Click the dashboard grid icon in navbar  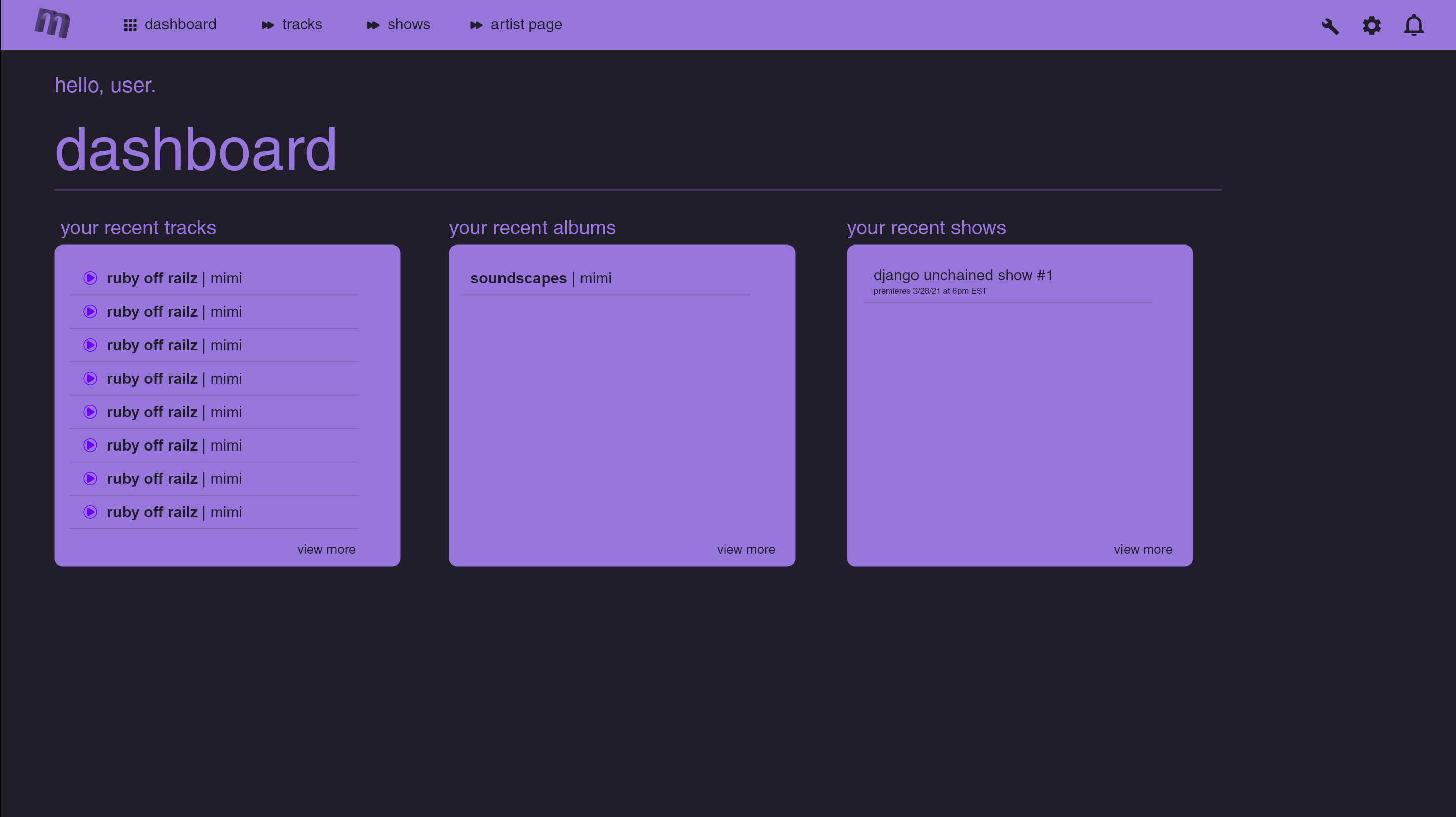[x=130, y=25]
